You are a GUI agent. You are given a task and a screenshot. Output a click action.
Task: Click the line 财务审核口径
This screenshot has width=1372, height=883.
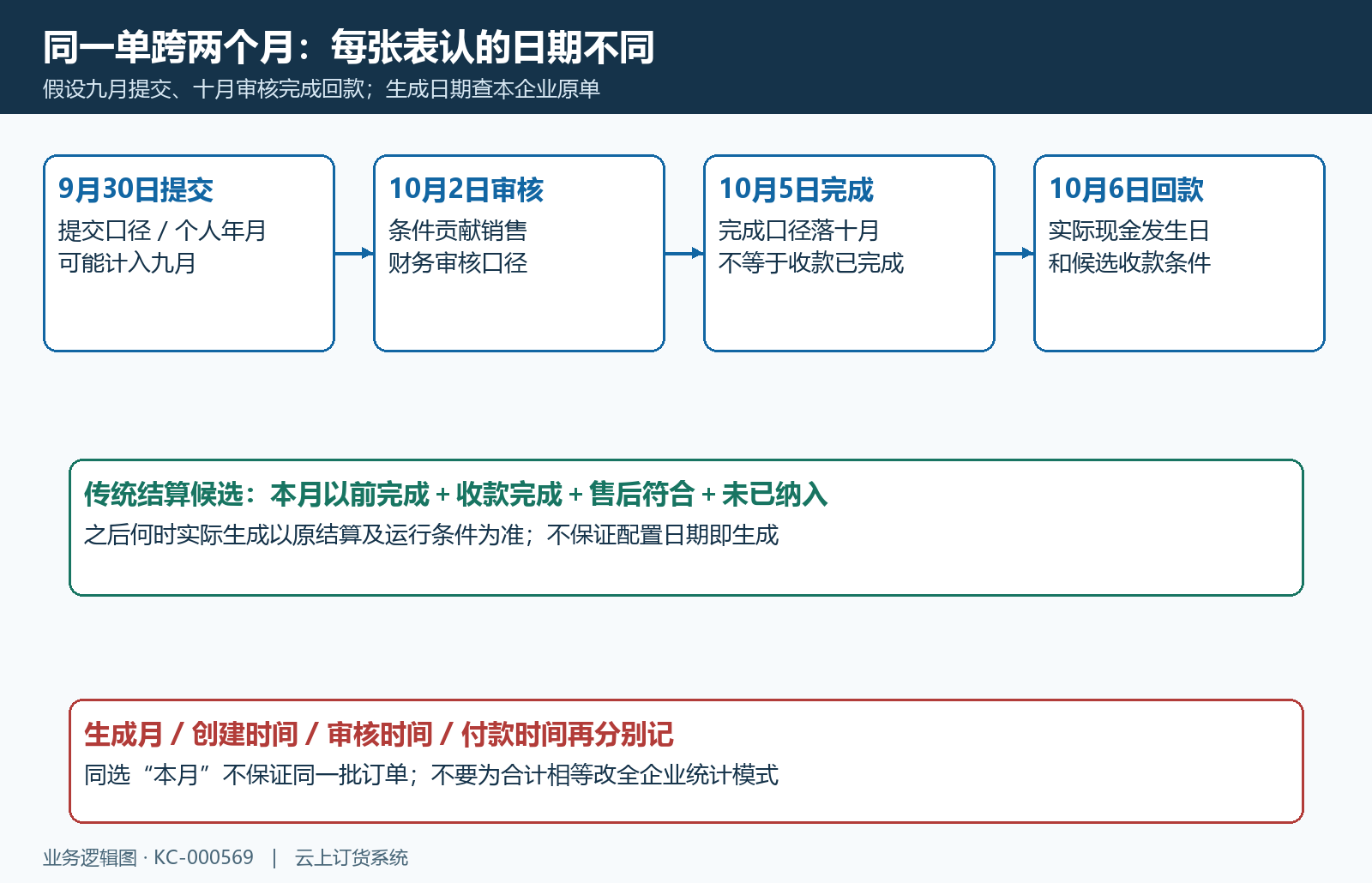(x=457, y=263)
